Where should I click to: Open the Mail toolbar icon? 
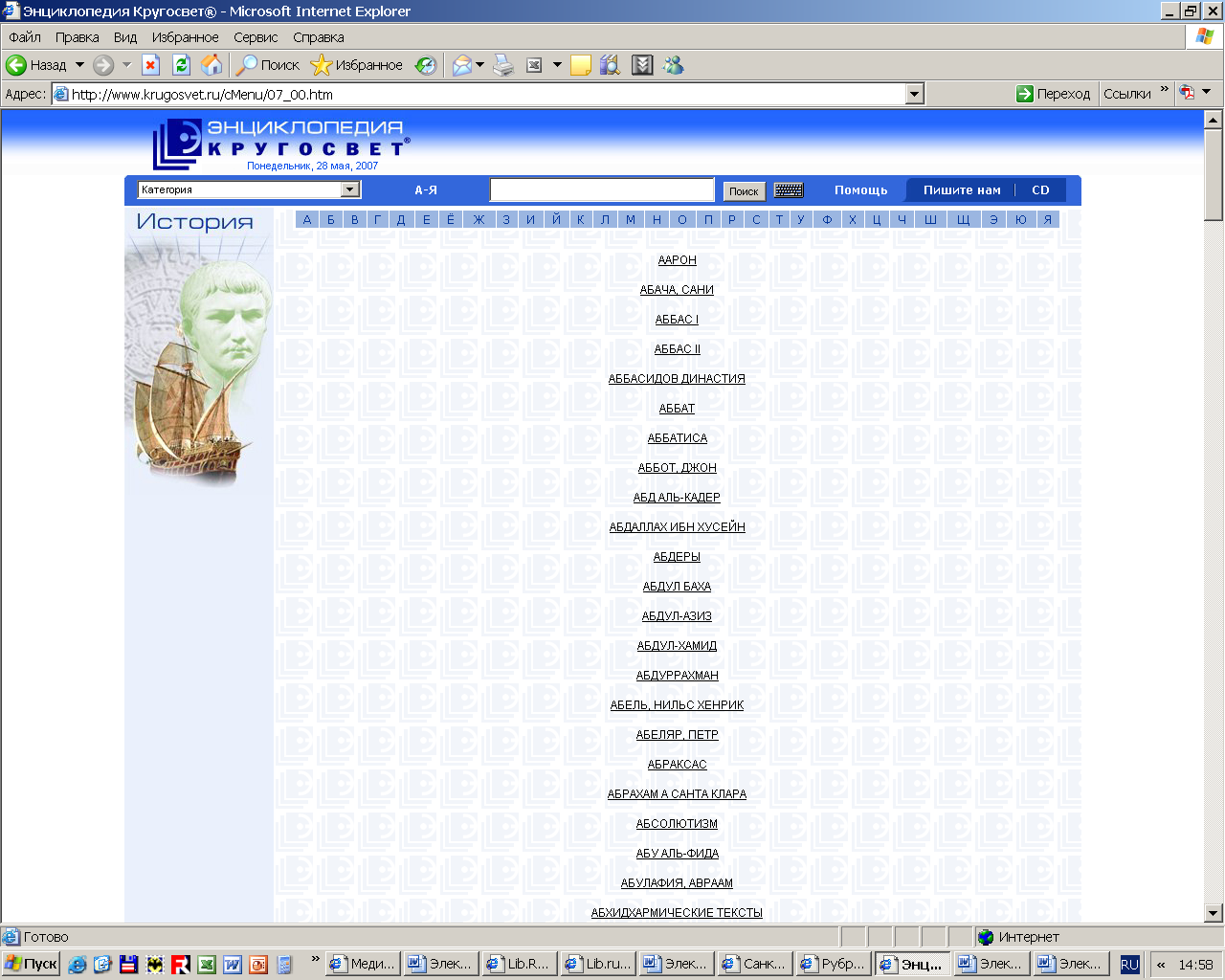tap(462, 65)
